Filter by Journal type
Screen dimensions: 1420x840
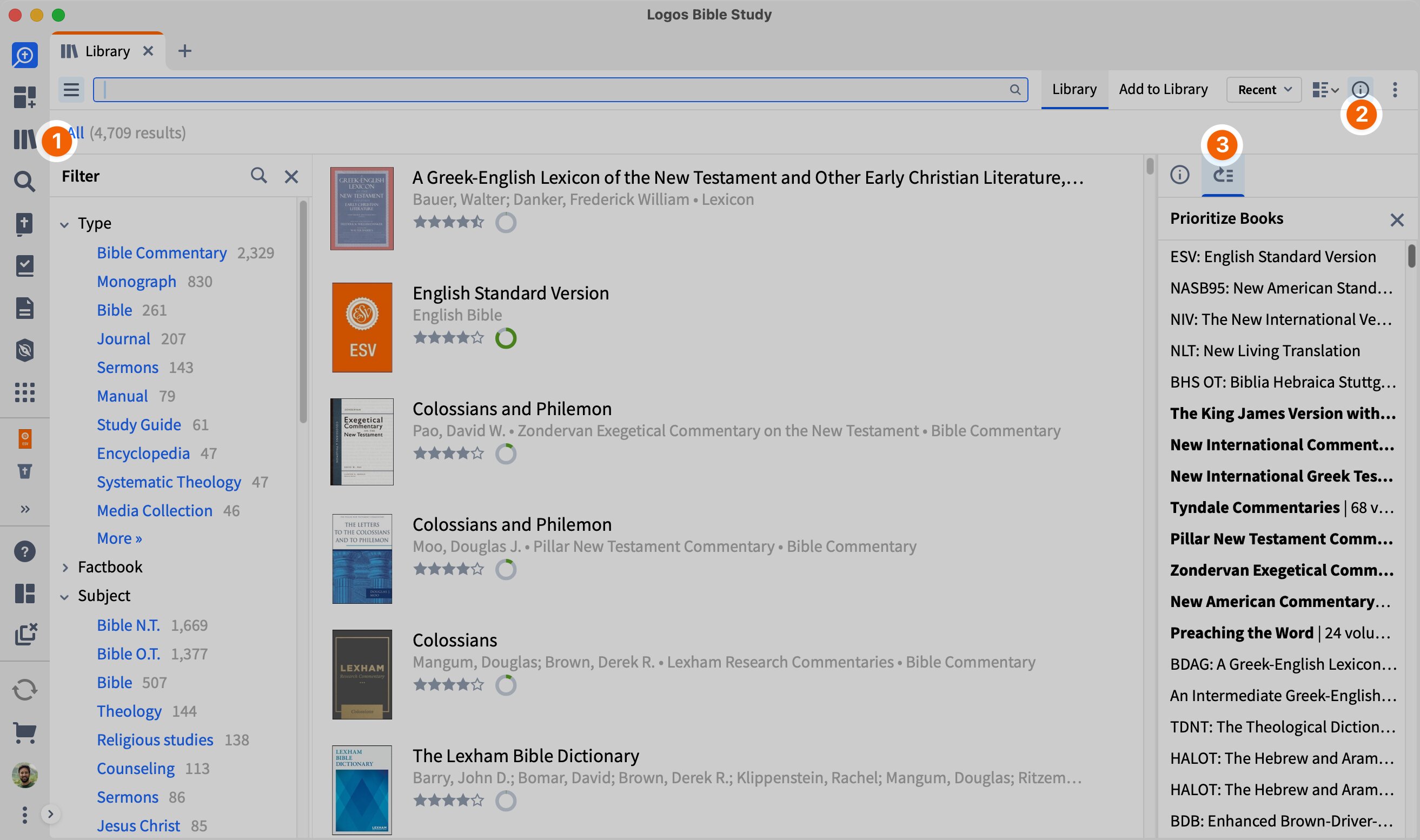coord(123,338)
